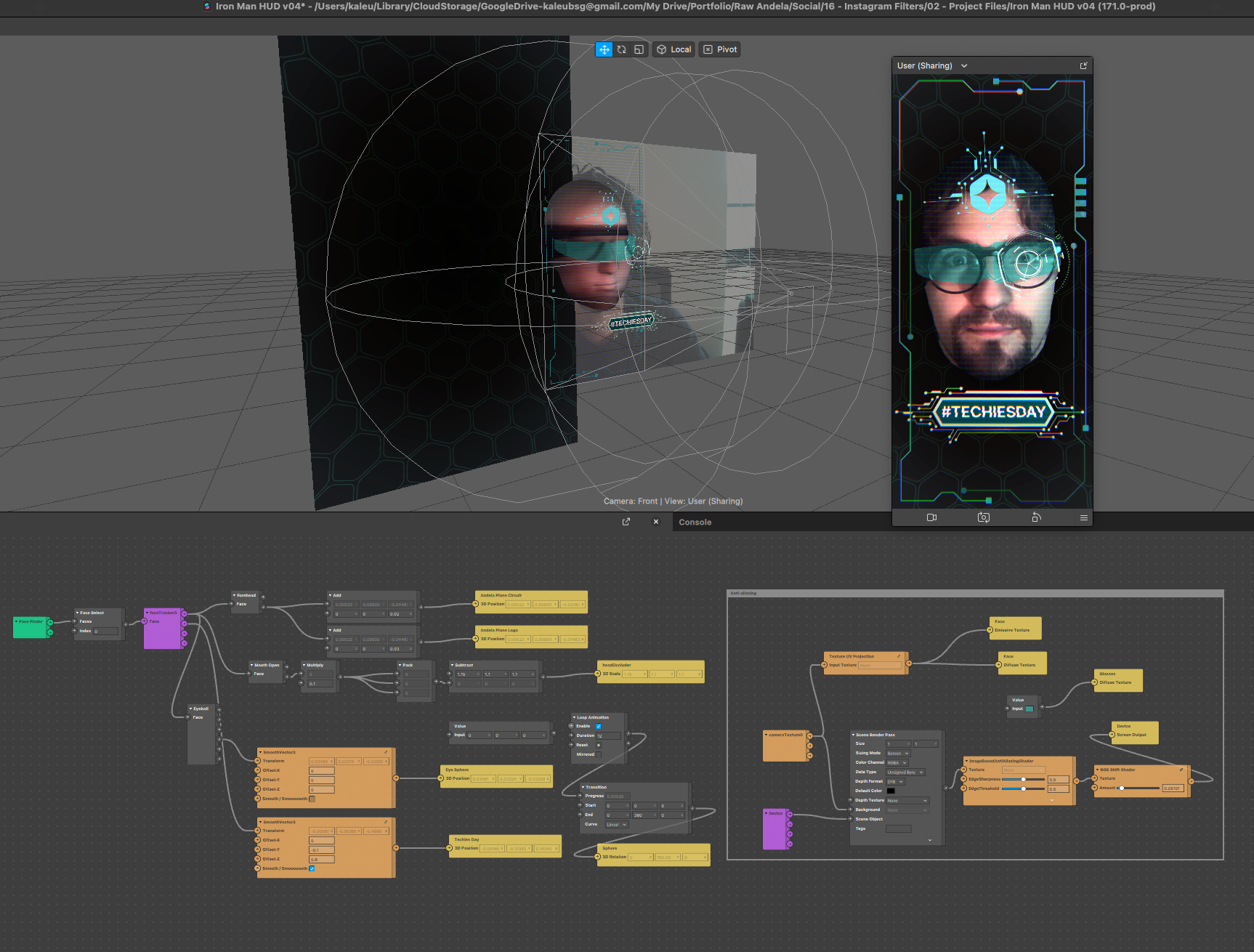1254x952 pixels.
Task: Open the Console tab
Action: pyautogui.click(x=695, y=522)
